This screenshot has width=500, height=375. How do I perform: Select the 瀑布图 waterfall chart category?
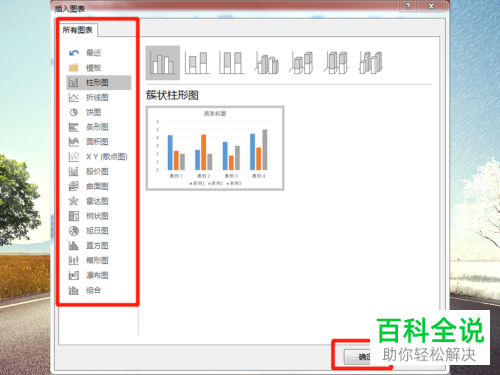point(99,275)
